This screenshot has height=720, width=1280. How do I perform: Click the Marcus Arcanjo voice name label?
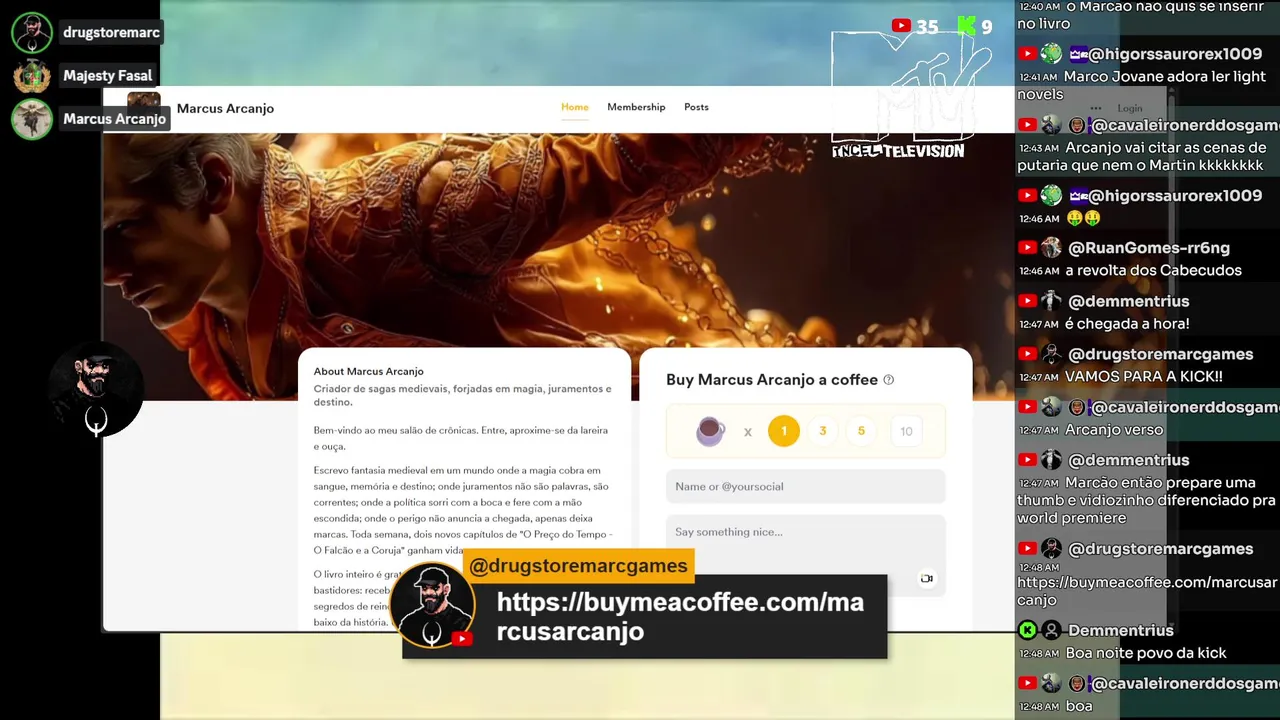[x=115, y=119]
